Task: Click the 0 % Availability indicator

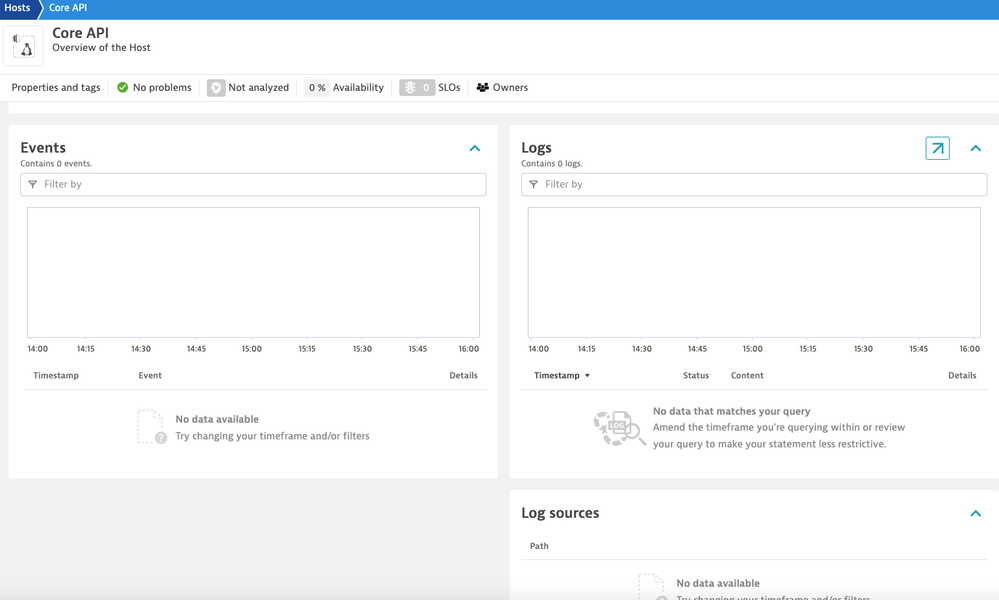Action: tap(345, 88)
